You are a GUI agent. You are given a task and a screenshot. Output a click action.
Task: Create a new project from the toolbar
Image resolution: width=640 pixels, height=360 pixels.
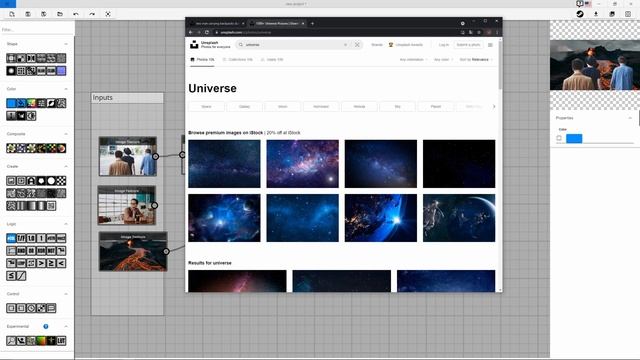pyautogui.click(x=12, y=14)
